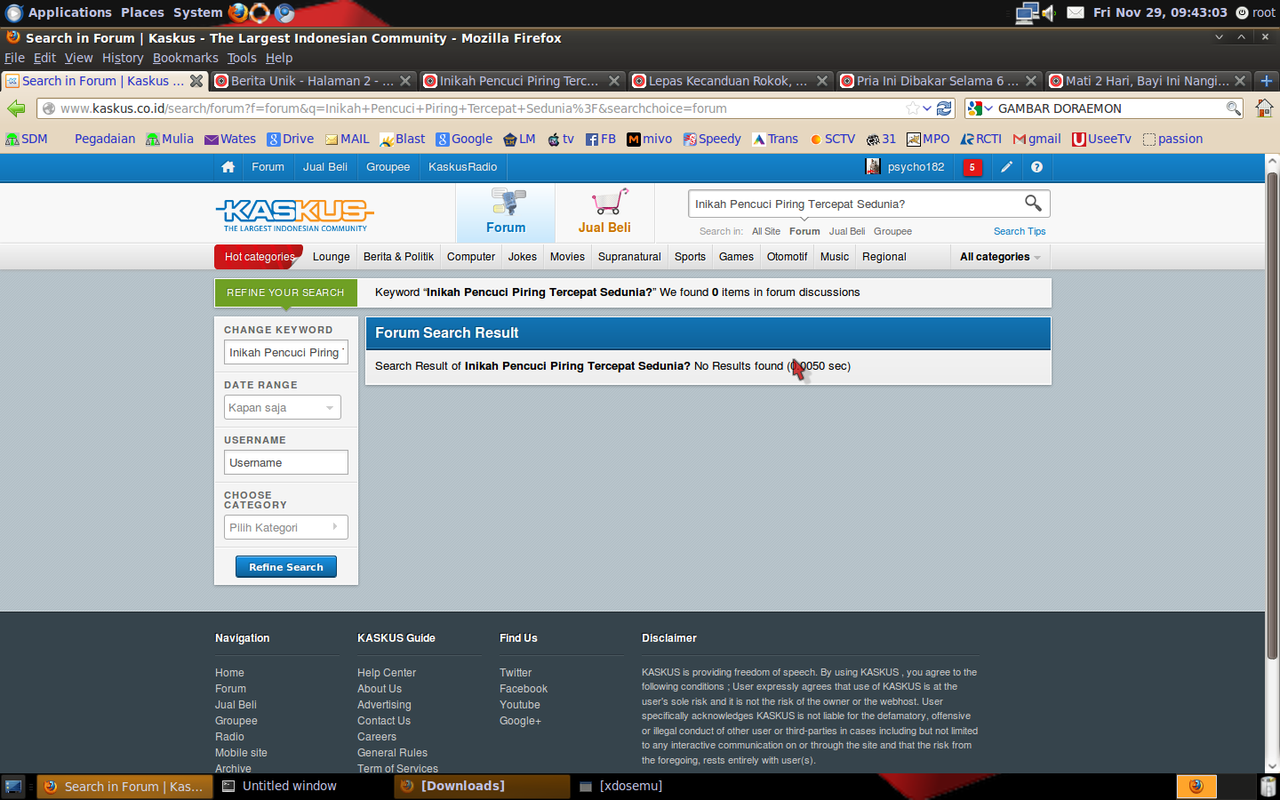The image size is (1280, 800).
Task: Open the Applications menu in top panel
Action: (x=60, y=13)
